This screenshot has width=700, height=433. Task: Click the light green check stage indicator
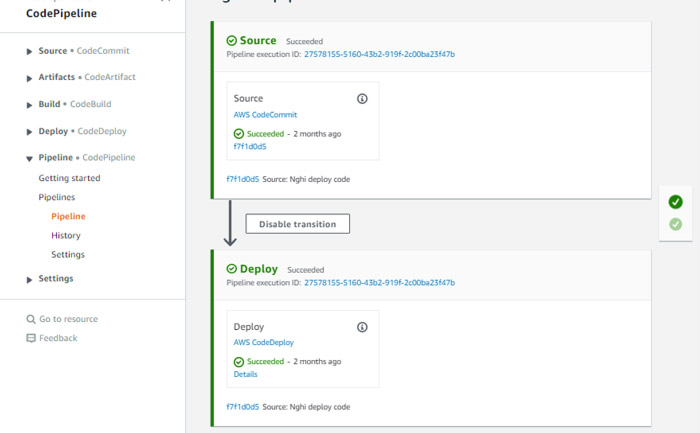[675, 224]
